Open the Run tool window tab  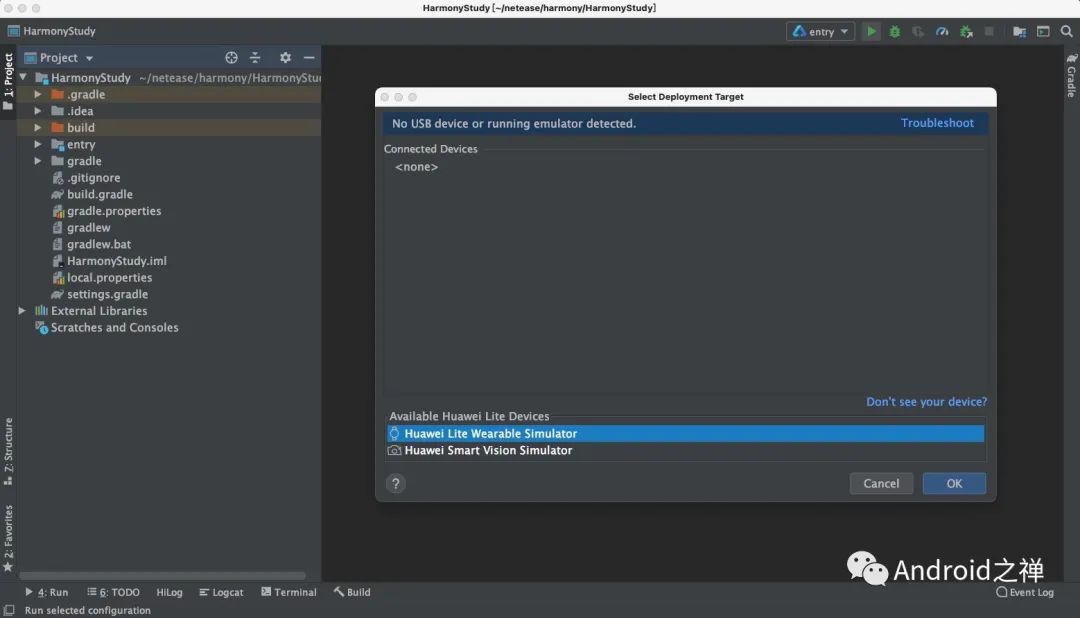pos(47,592)
